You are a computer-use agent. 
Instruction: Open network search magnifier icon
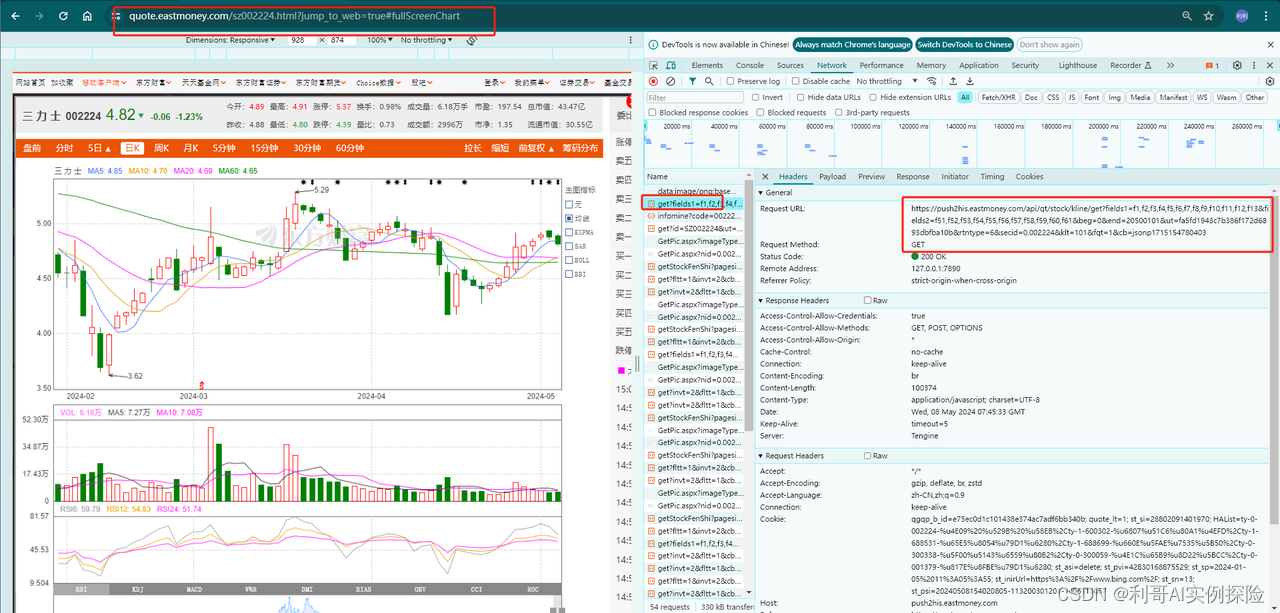[708, 81]
